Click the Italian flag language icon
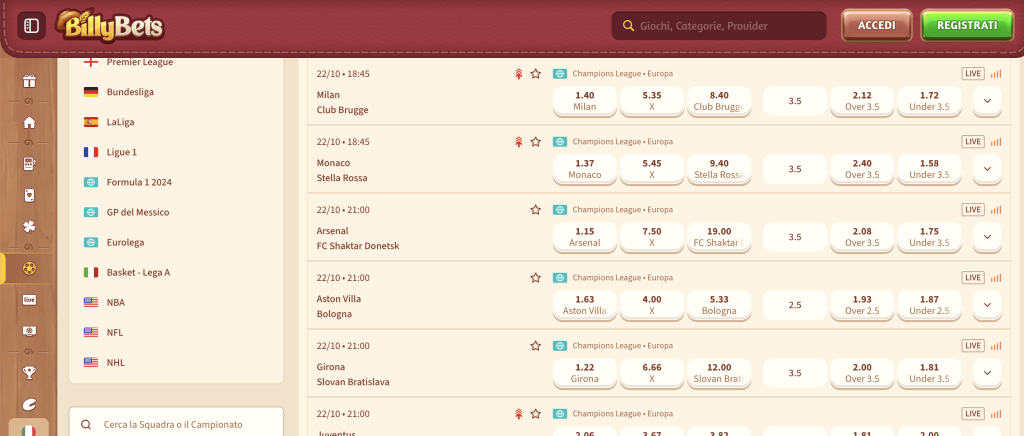Image resolution: width=1024 pixels, height=436 pixels. [29, 430]
